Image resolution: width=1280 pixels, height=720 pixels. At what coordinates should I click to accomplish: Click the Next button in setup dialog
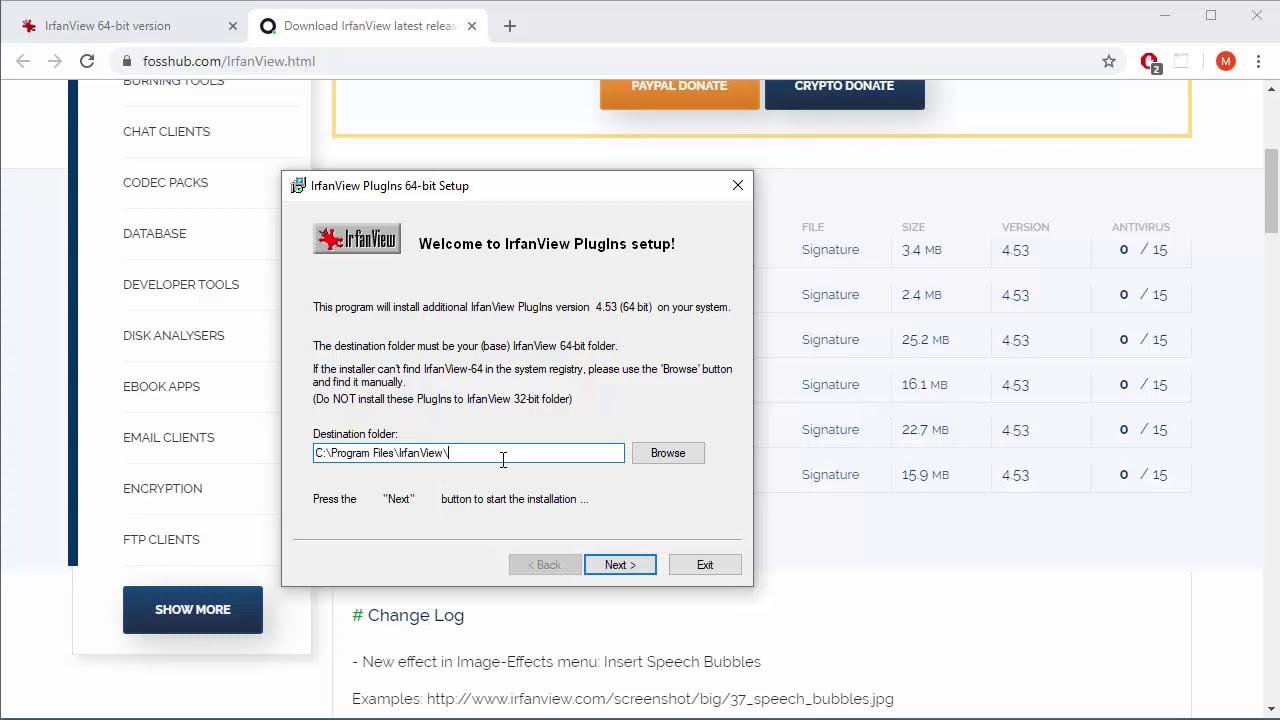tap(620, 565)
